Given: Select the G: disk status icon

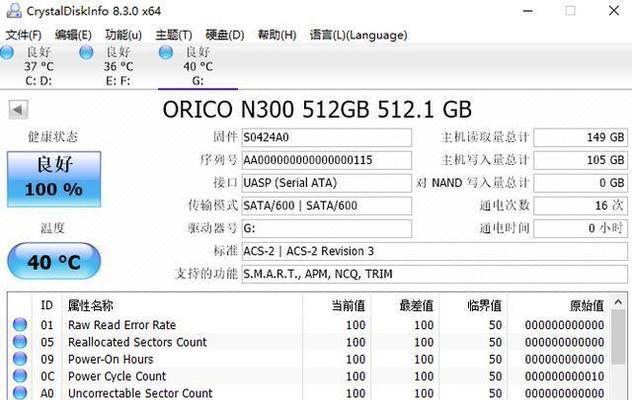Looking at the screenshot, I should pos(166,52).
